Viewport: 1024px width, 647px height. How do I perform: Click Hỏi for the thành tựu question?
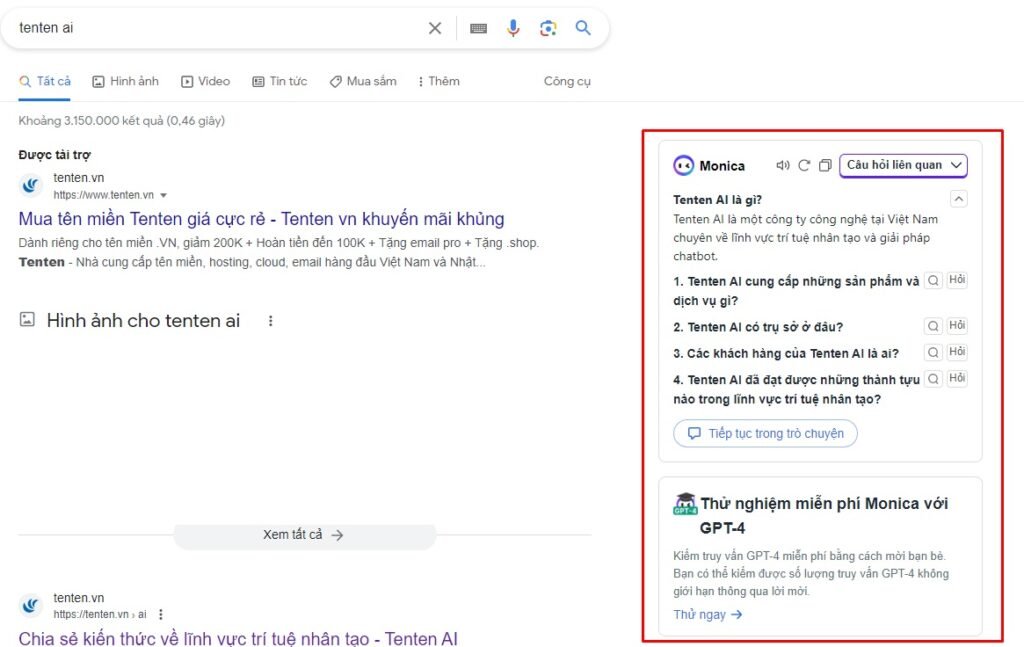point(957,378)
